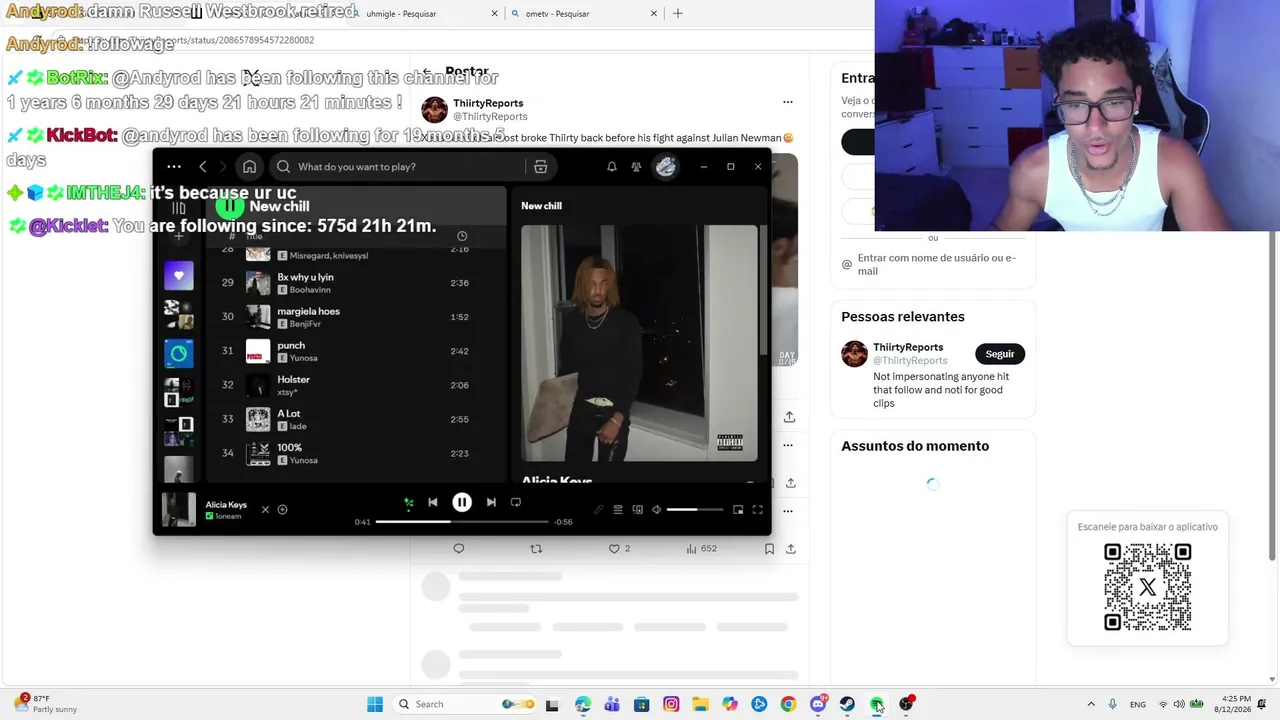
Task: Open Instagram from the taskbar
Action: pyautogui.click(x=671, y=704)
